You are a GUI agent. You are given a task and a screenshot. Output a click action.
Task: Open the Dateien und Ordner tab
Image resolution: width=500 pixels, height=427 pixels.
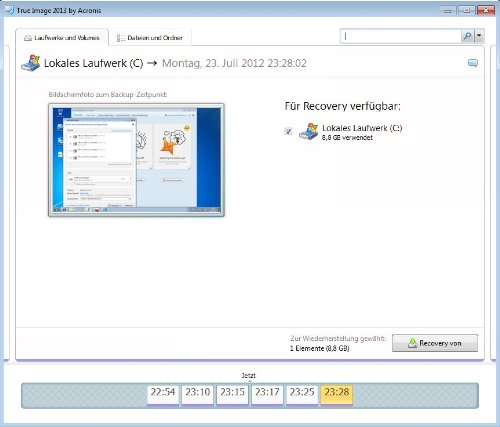click(x=150, y=38)
